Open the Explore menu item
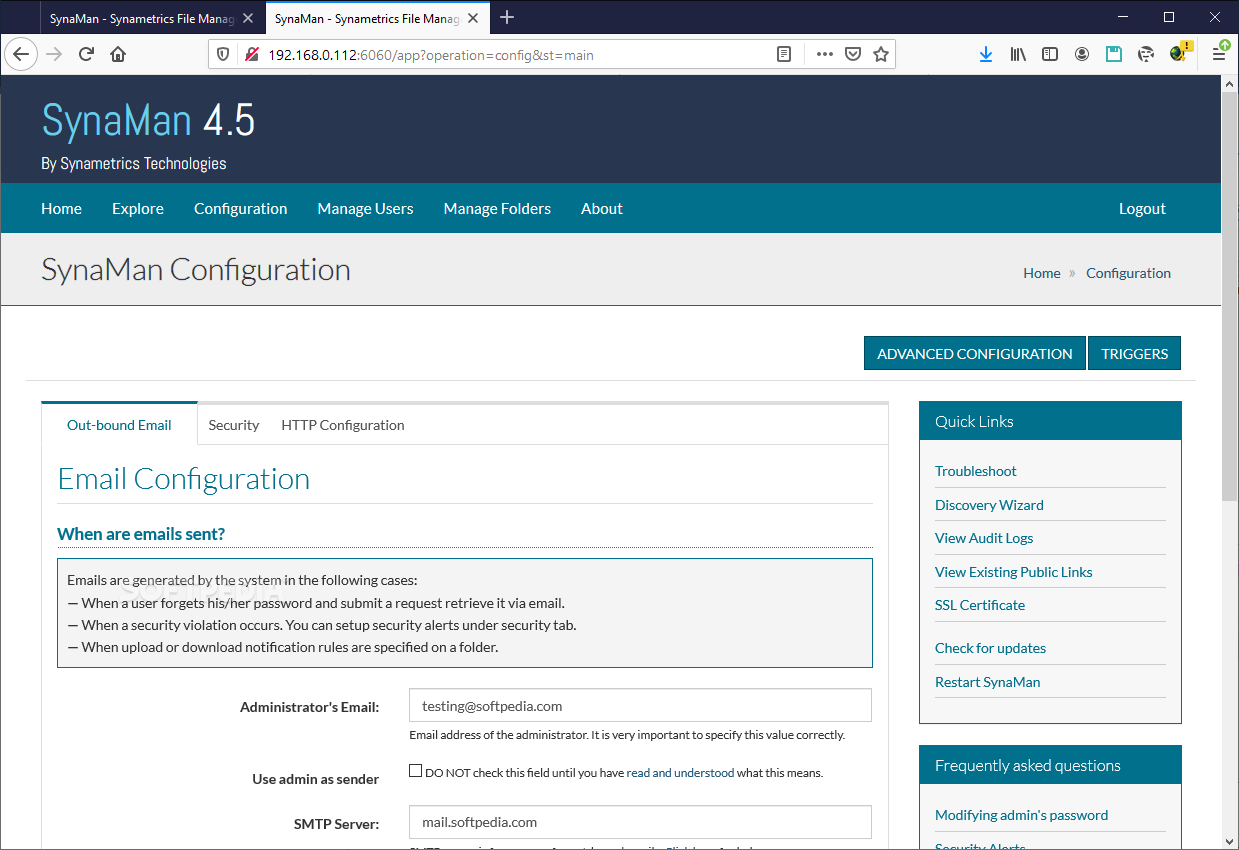 click(138, 208)
